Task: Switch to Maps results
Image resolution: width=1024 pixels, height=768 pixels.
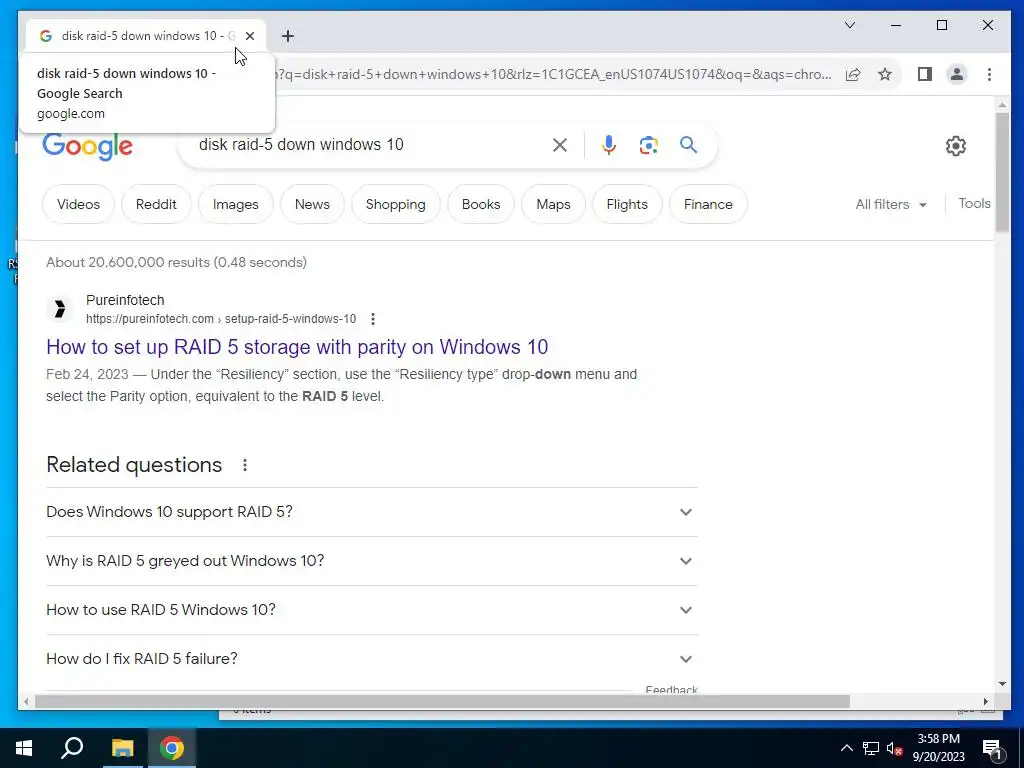Action: pos(553,204)
